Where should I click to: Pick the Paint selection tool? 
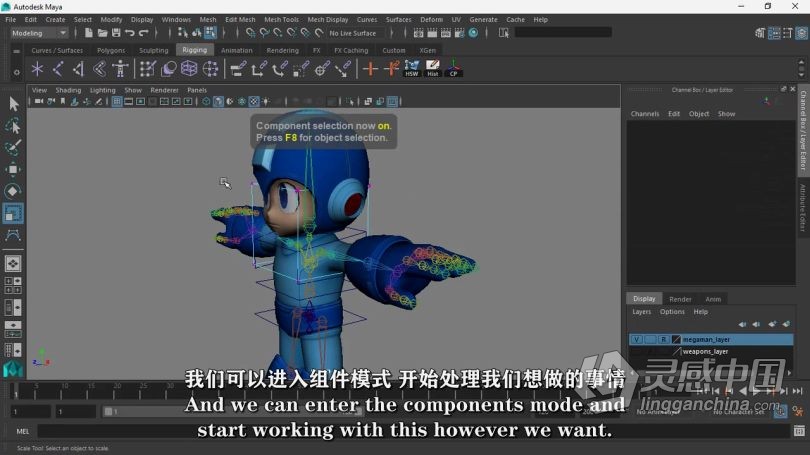pyautogui.click(x=13, y=147)
